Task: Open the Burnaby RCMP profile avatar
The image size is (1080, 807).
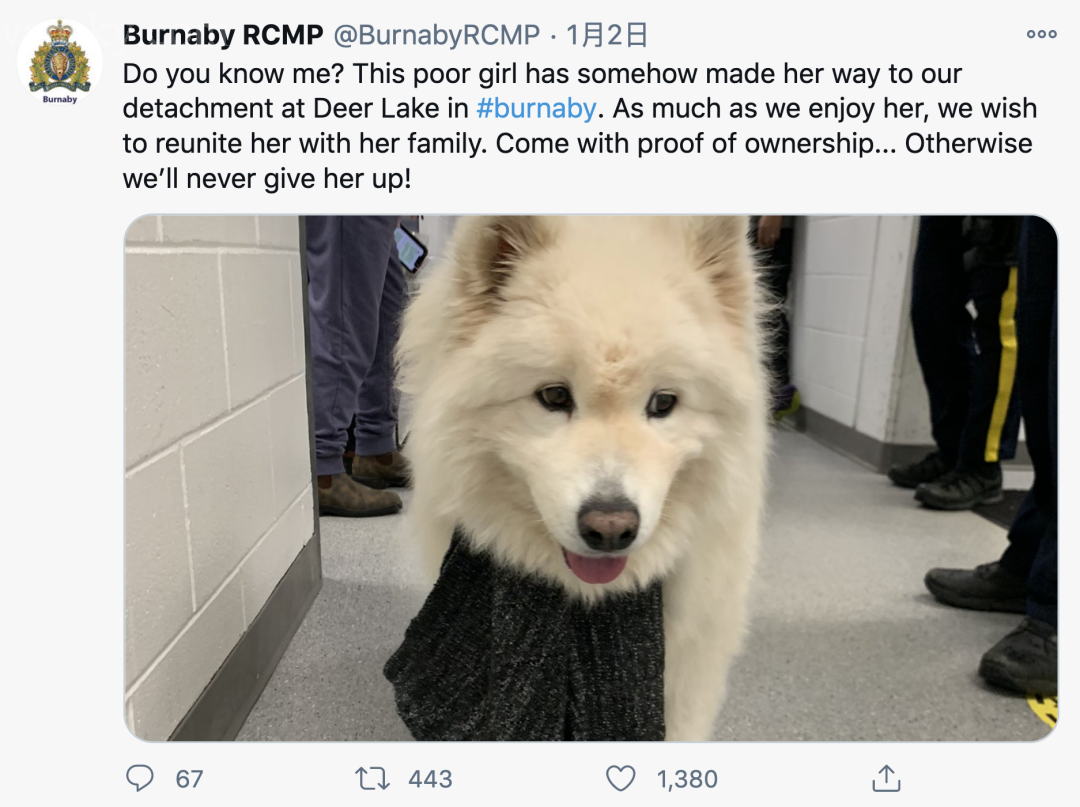Action: point(60,63)
